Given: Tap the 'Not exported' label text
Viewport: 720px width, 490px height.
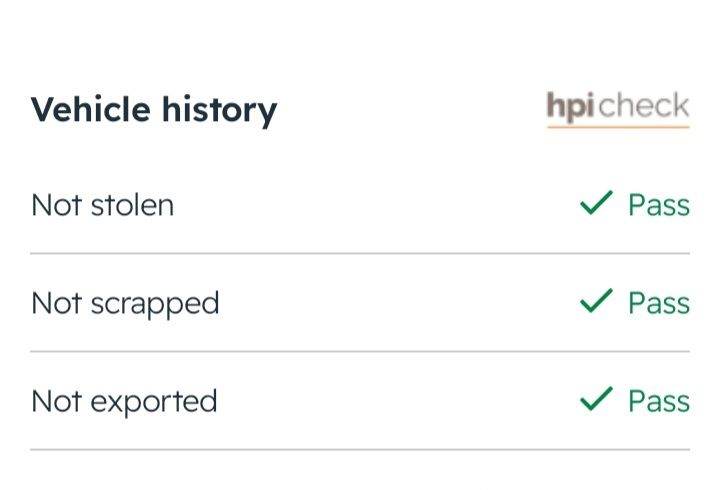Looking at the screenshot, I should tap(124, 401).
